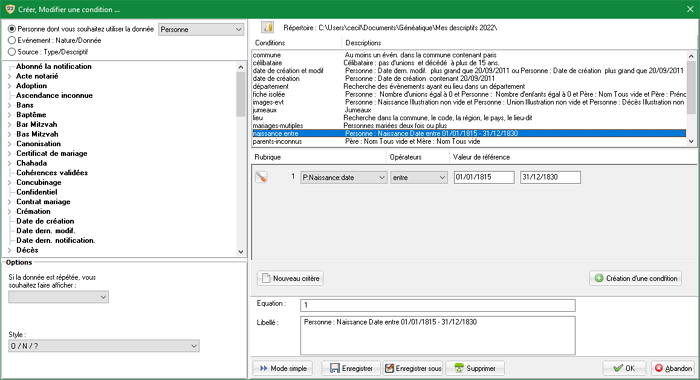
Task: Open the Répertoire folder icon
Action: click(267, 28)
